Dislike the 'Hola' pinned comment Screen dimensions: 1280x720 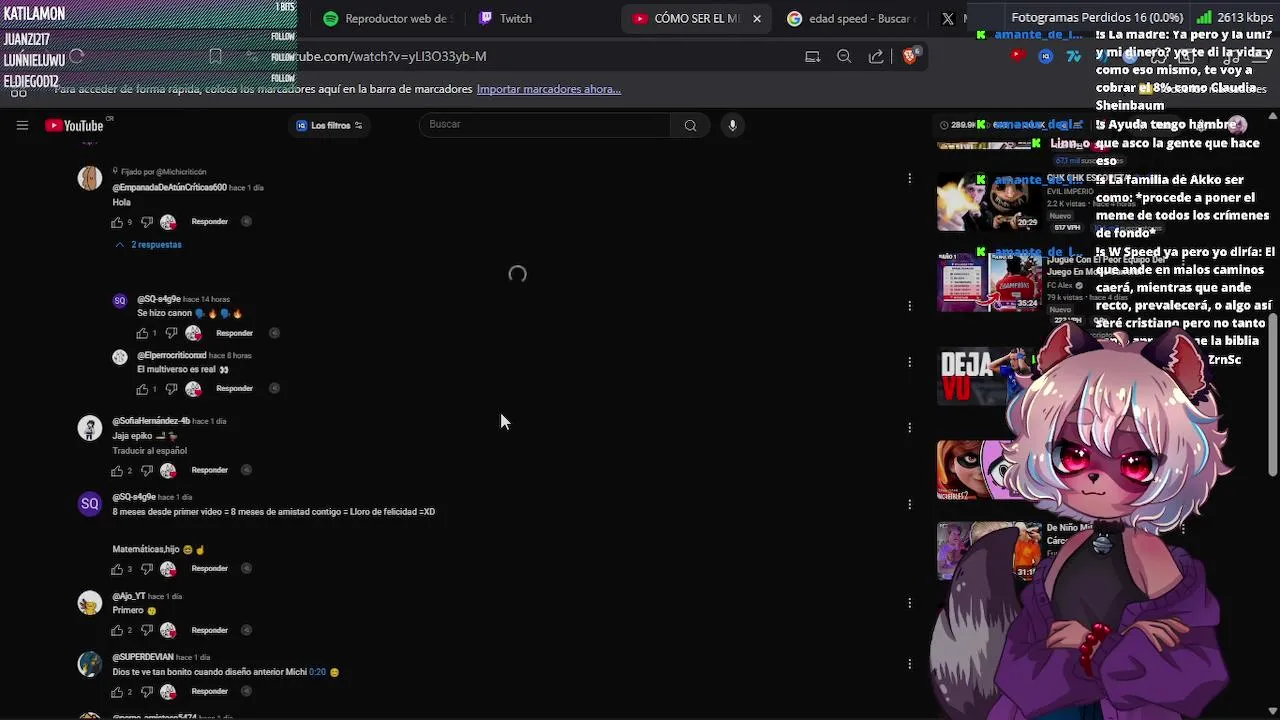[147, 222]
